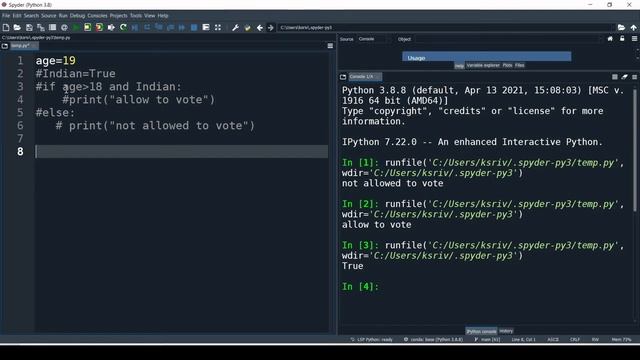Start debugging with Debug file icon
The height and width of the screenshot is (360, 640).
[x=135, y=27]
